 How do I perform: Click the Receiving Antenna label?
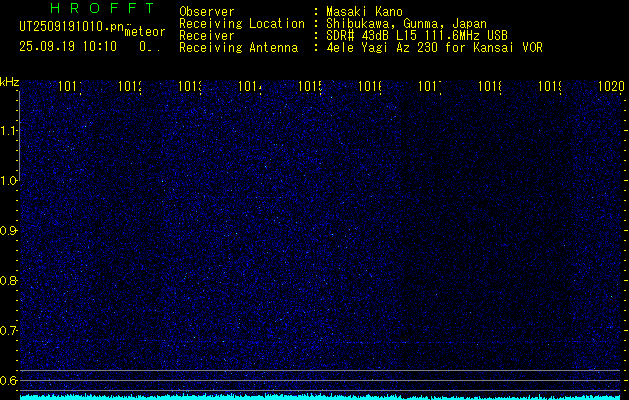[238, 47]
